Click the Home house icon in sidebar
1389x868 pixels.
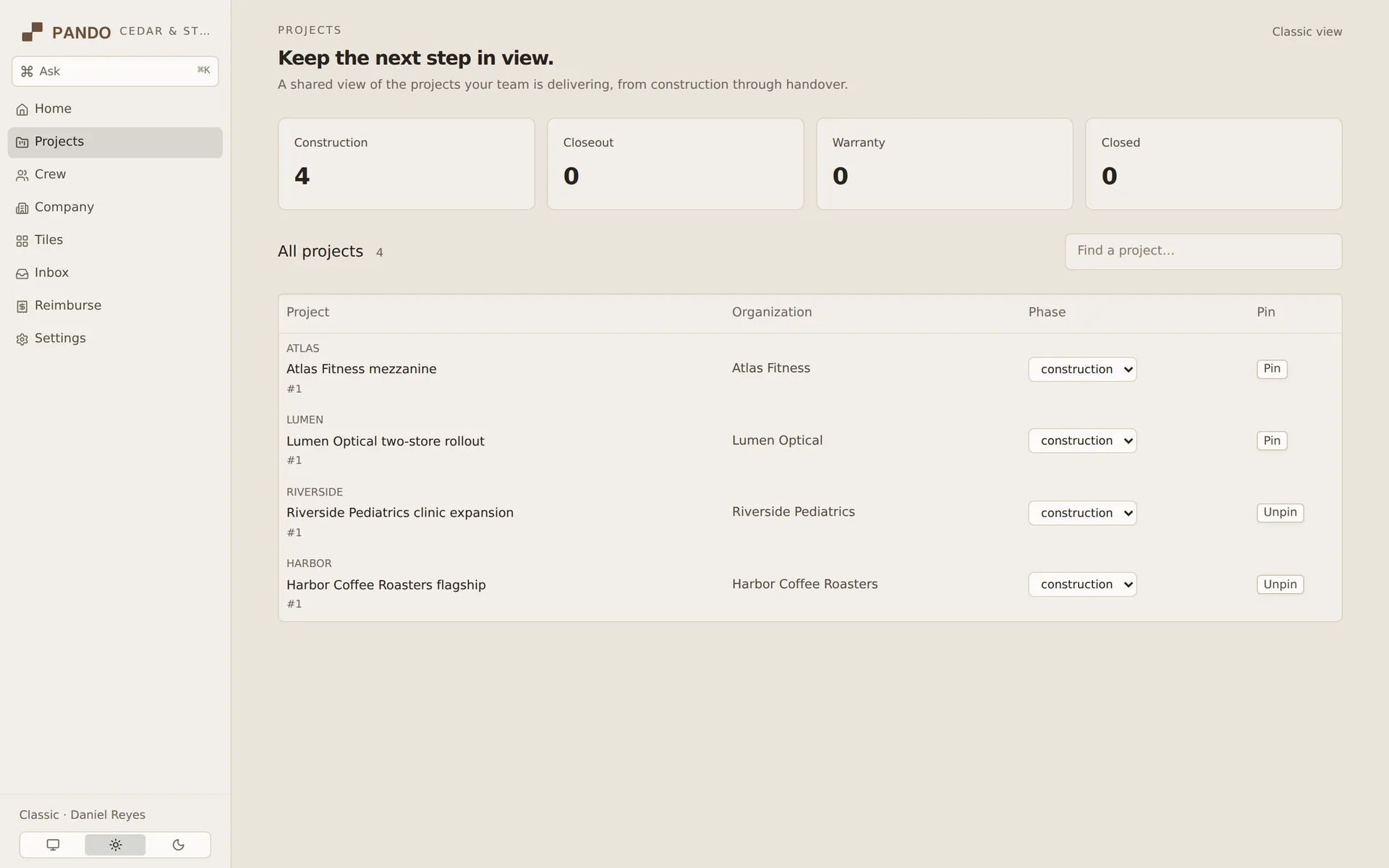(22, 109)
